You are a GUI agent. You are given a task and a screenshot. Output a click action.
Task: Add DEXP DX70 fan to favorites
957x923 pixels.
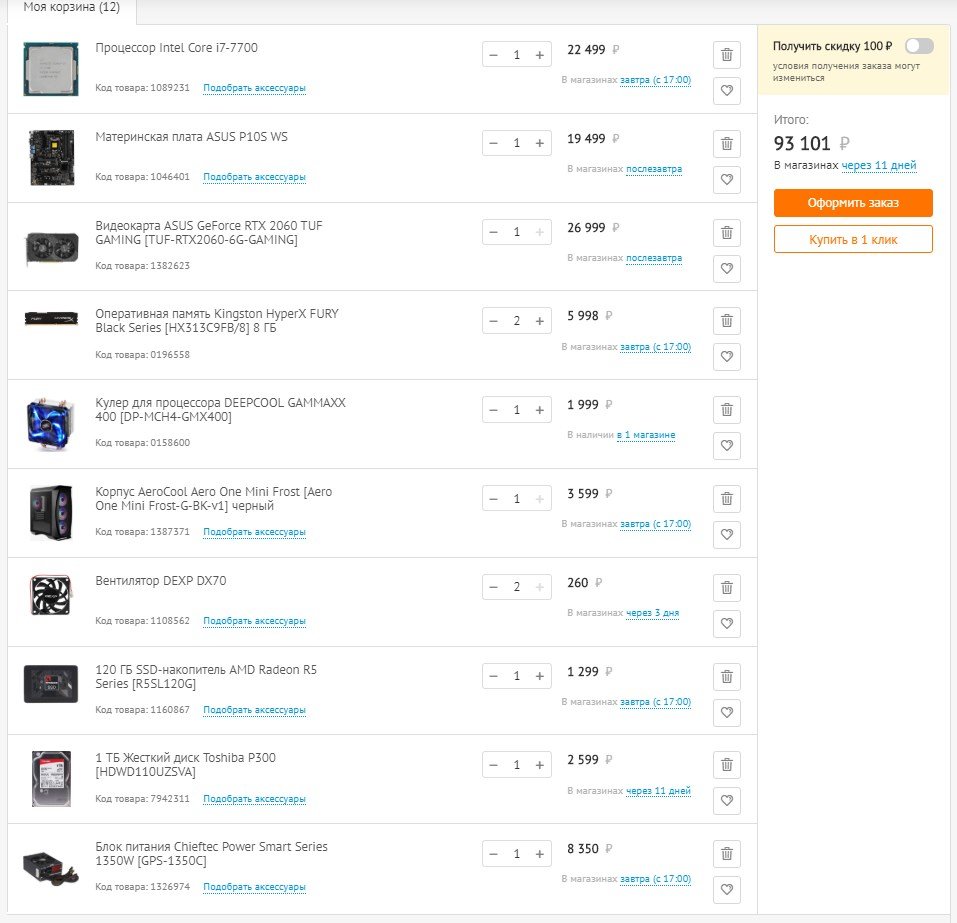click(x=726, y=624)
